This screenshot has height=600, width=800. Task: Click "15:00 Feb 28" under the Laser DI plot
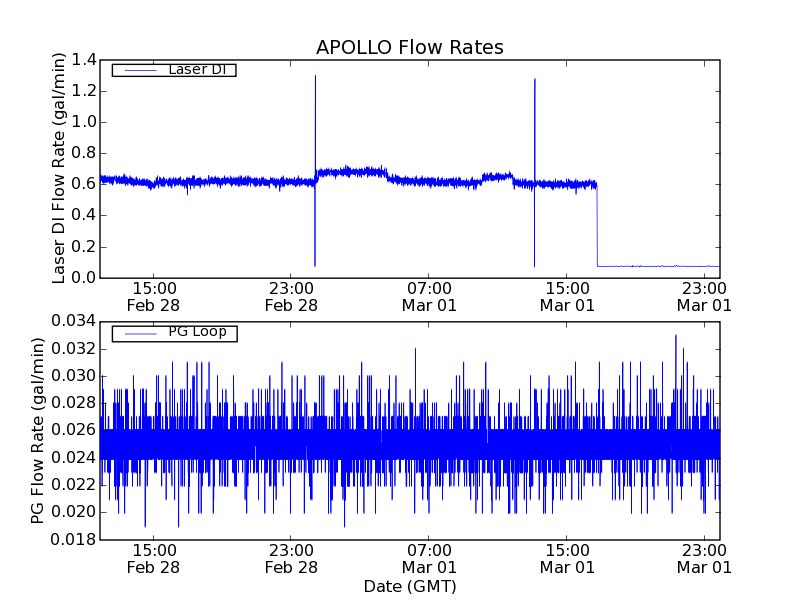tap(153, 297)
